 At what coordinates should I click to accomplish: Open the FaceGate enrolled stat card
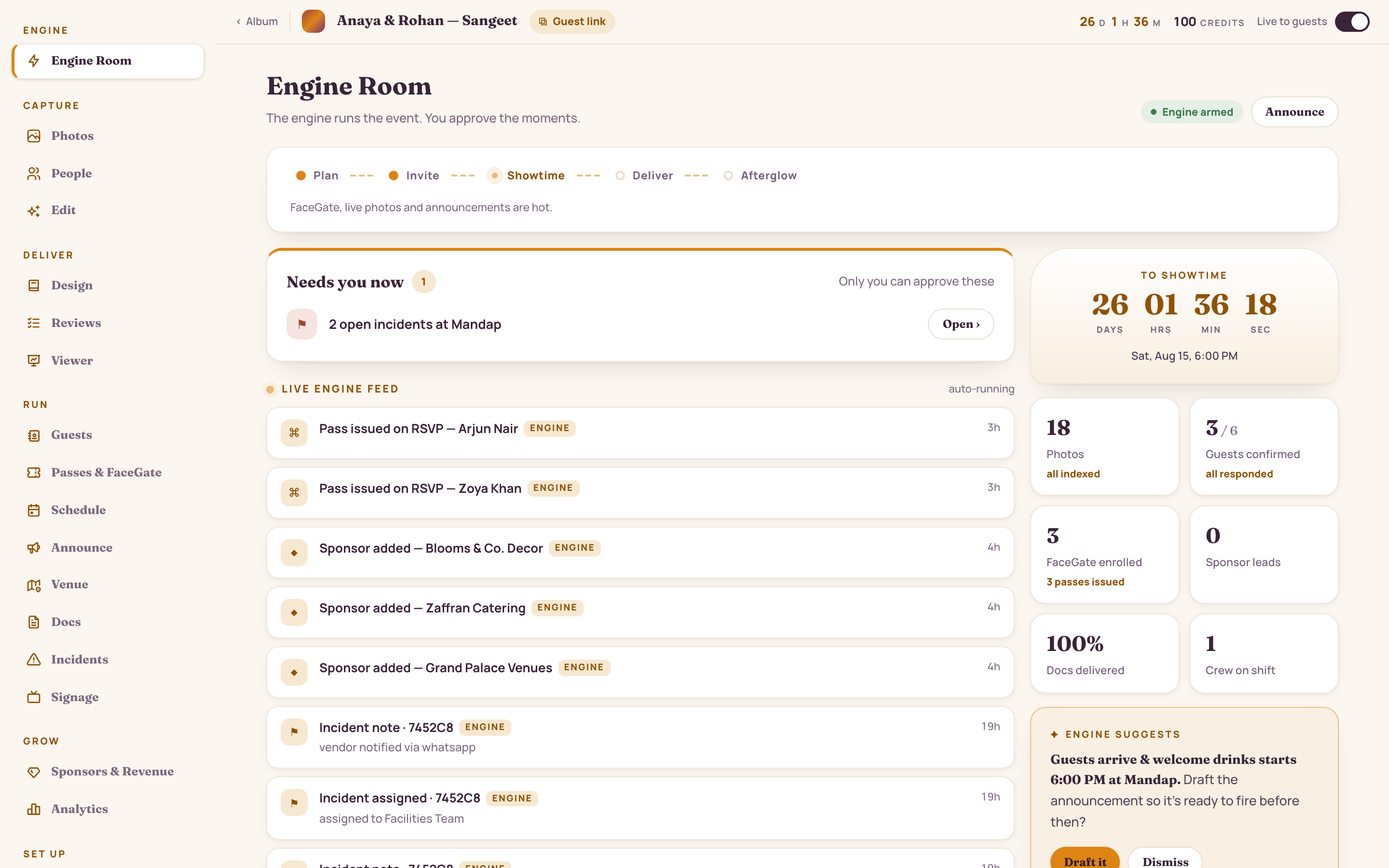(x=1104, y=555)
